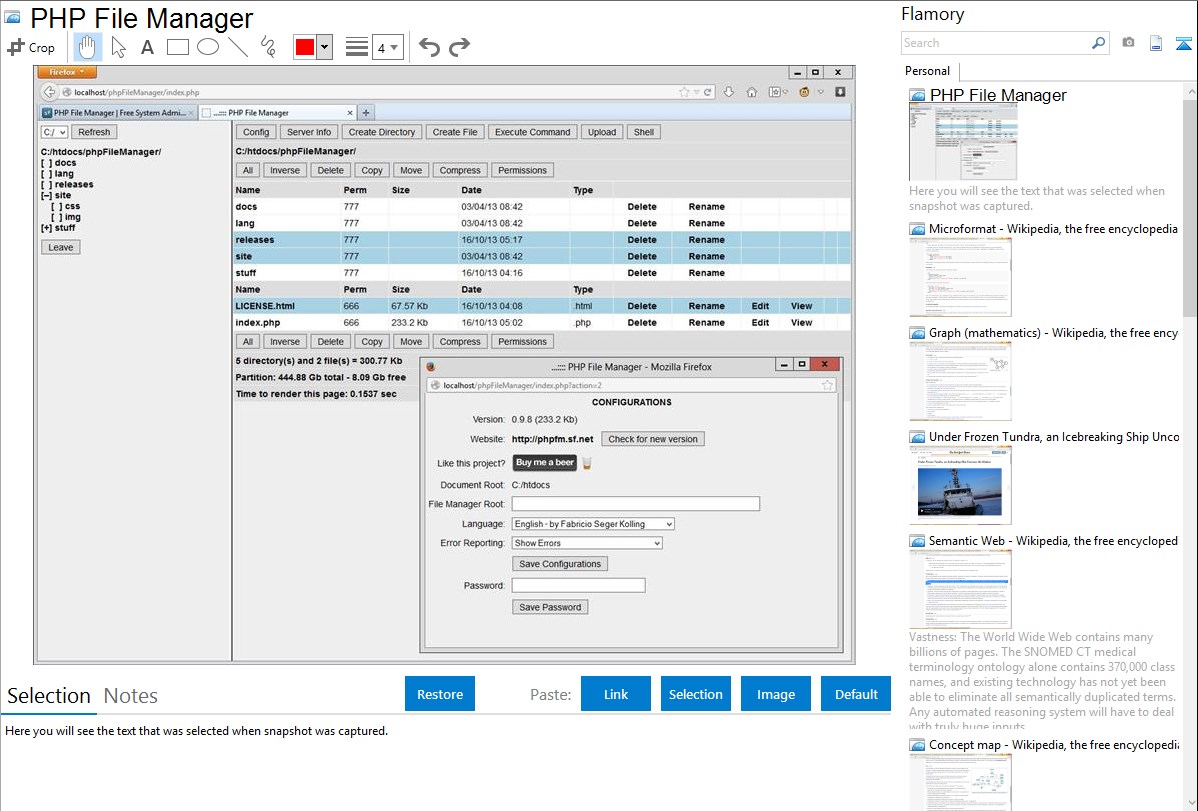The height and width of the screenshot is (811, 1198).
Task: Choose the straight line tool
Action: pyautogui.click(x=238, y=47)
